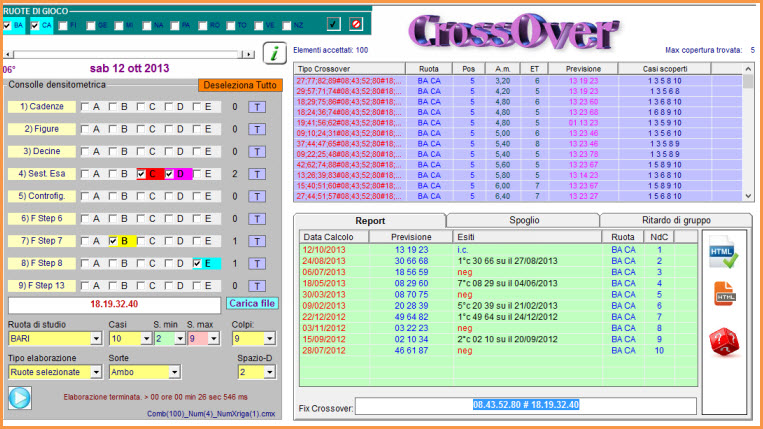The image size is (763, 429).
Task: Enable the NZ wheel checkbox
Action: coord(287,25)
